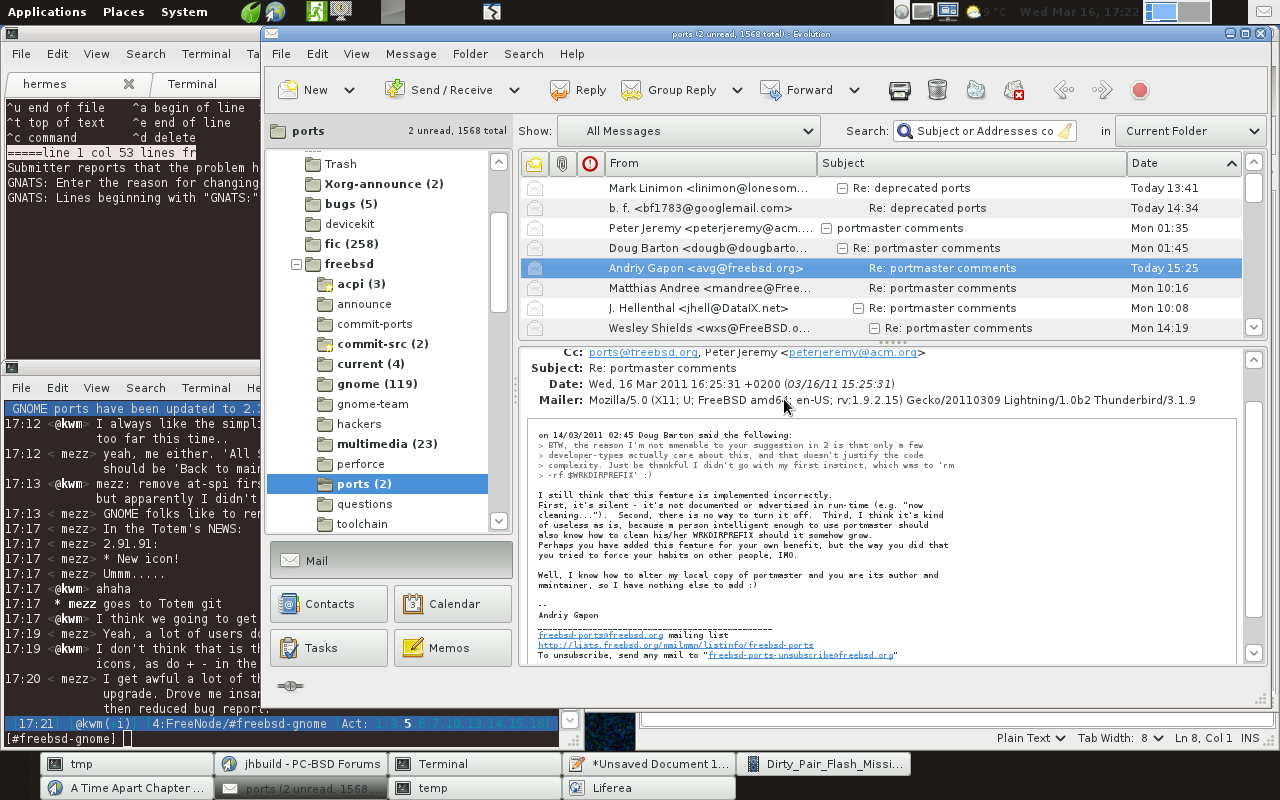
Task: Open the freebsd-ports mailing list URL
Action: click(x=675, y=645)
